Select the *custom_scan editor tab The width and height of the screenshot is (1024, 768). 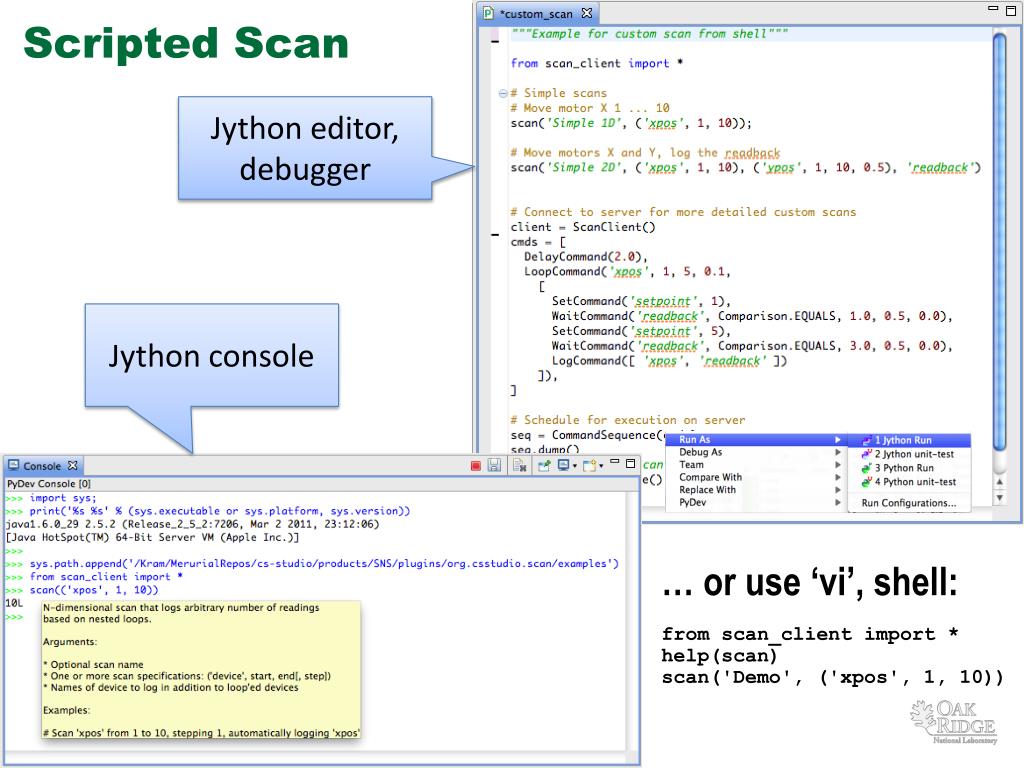(537, 13)
